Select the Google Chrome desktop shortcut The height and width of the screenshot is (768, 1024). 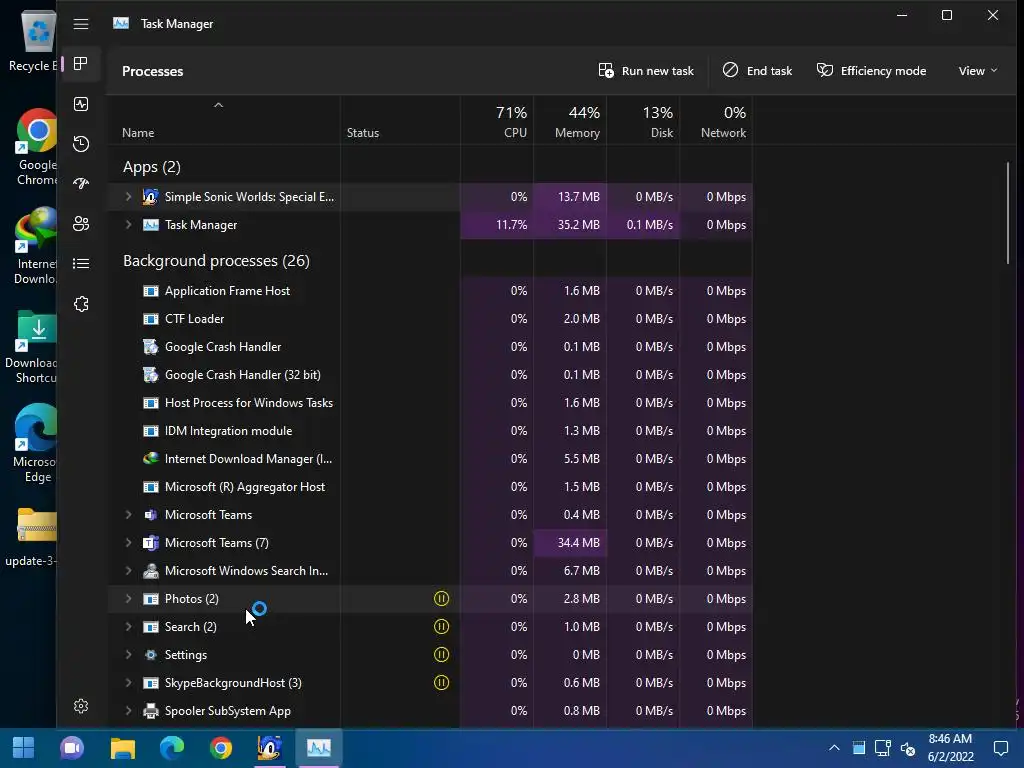pyautogui.click(x=35, y=148)
